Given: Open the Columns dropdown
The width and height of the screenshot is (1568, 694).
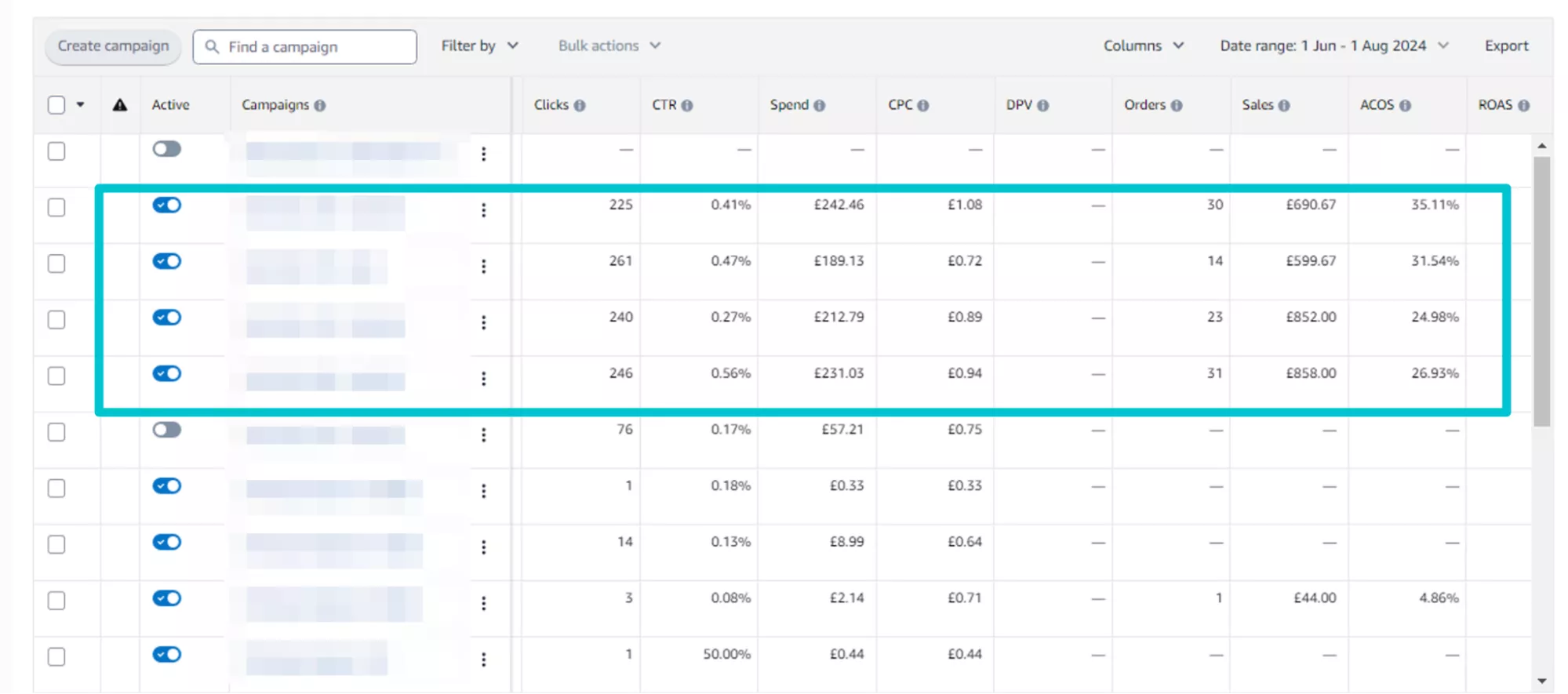Looking at the screenshot, I should [1143, 46].
